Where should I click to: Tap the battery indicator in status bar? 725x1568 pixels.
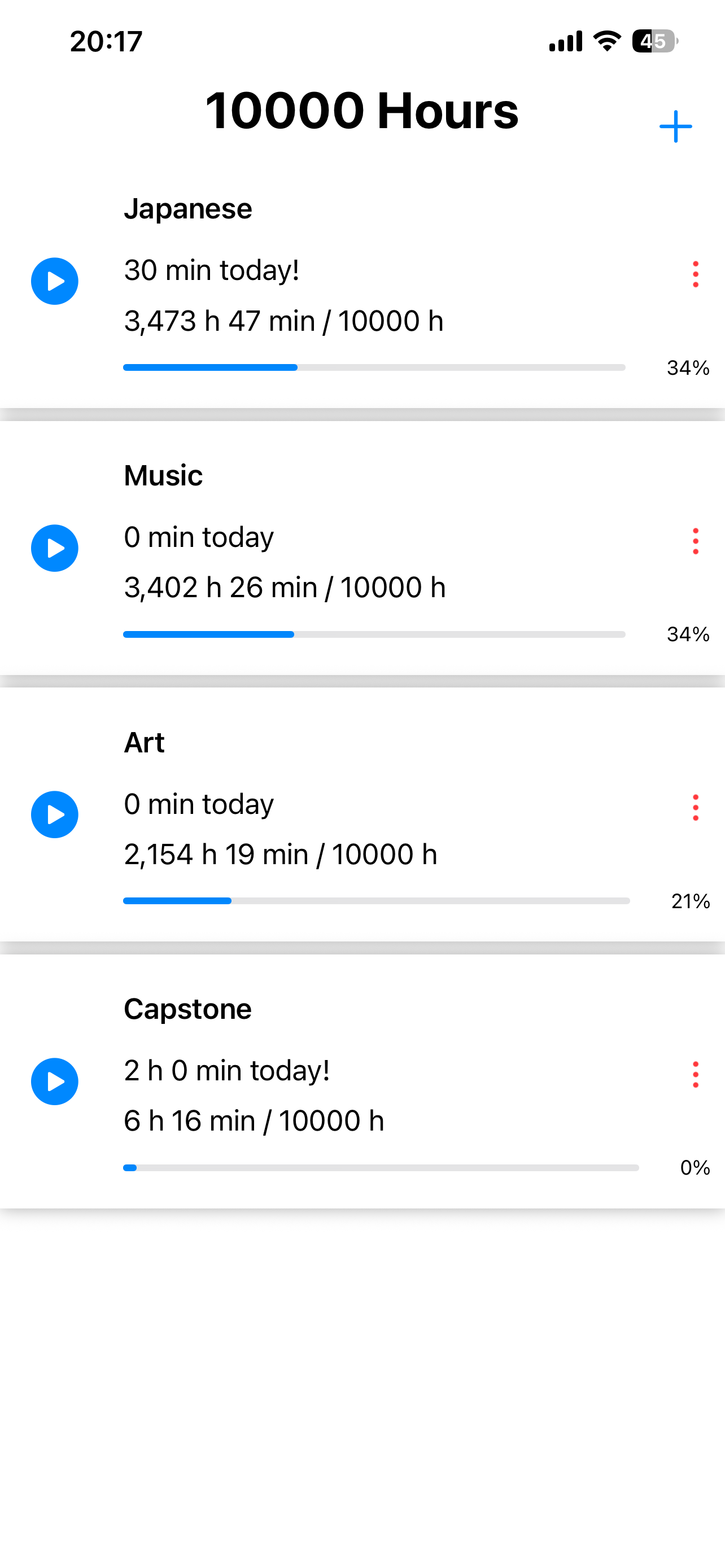[x=654, y=41]
